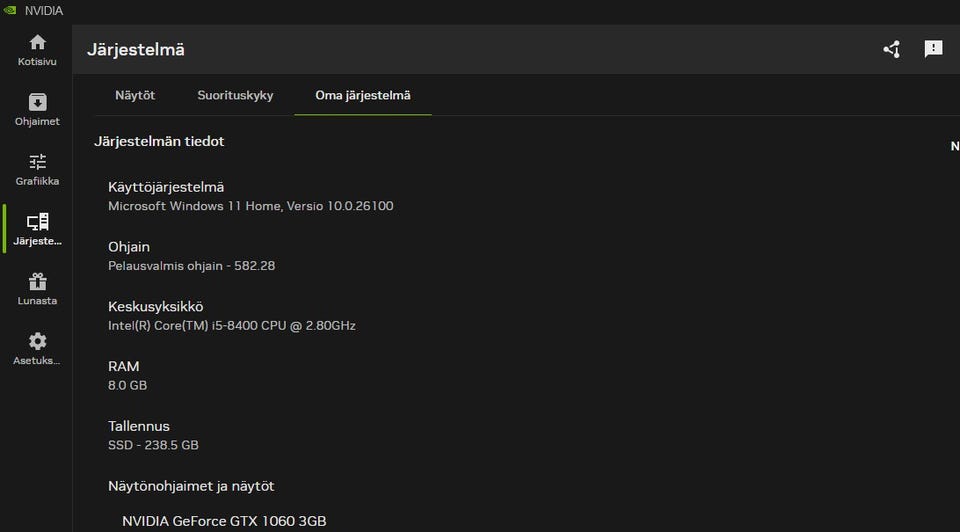Click the Windows 11 Home version text
The width and height of the screenshot is (960, 532).
(x=250, y=206)
